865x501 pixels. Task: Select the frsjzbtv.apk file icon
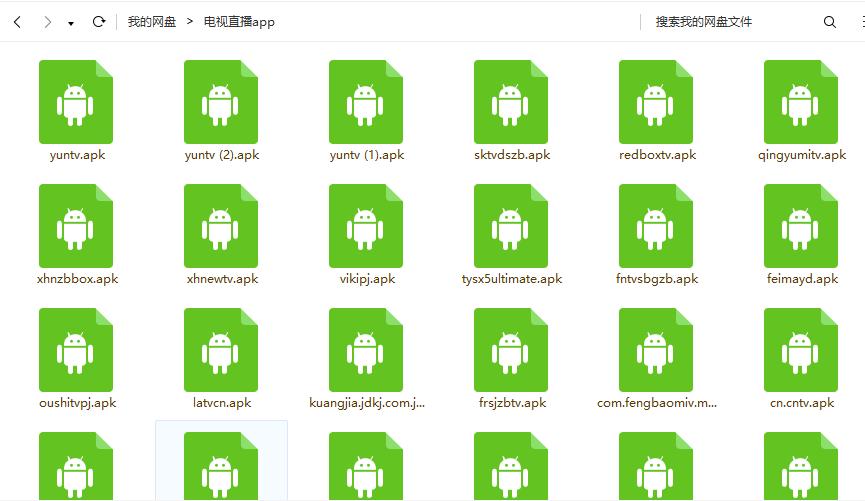[511, 350]
